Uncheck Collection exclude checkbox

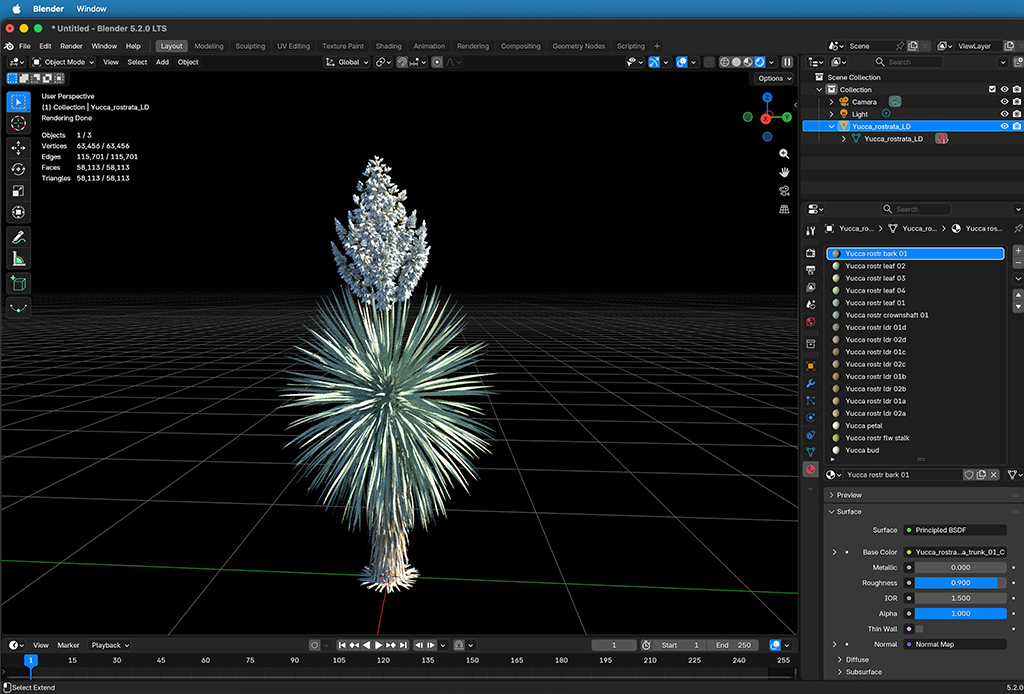coord(993,89)
